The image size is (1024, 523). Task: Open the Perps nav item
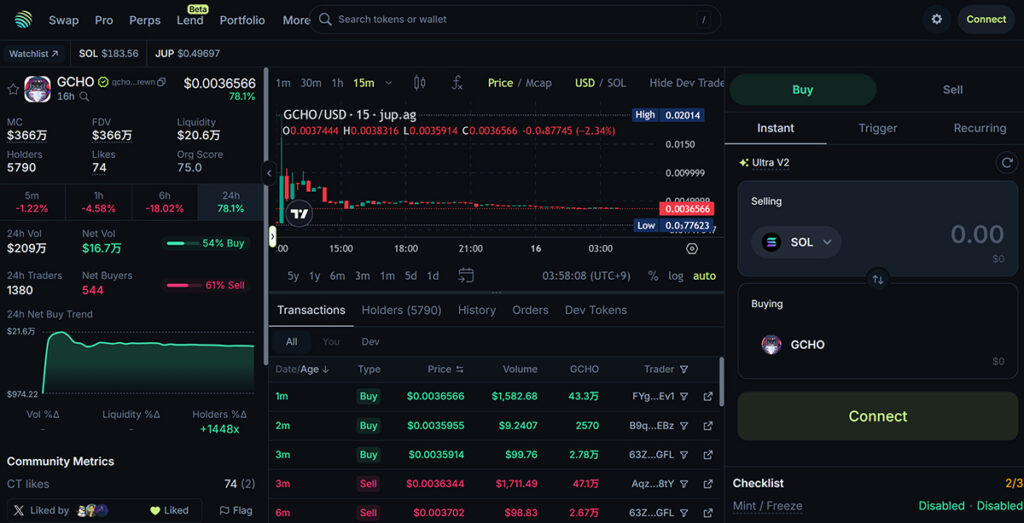145,20
